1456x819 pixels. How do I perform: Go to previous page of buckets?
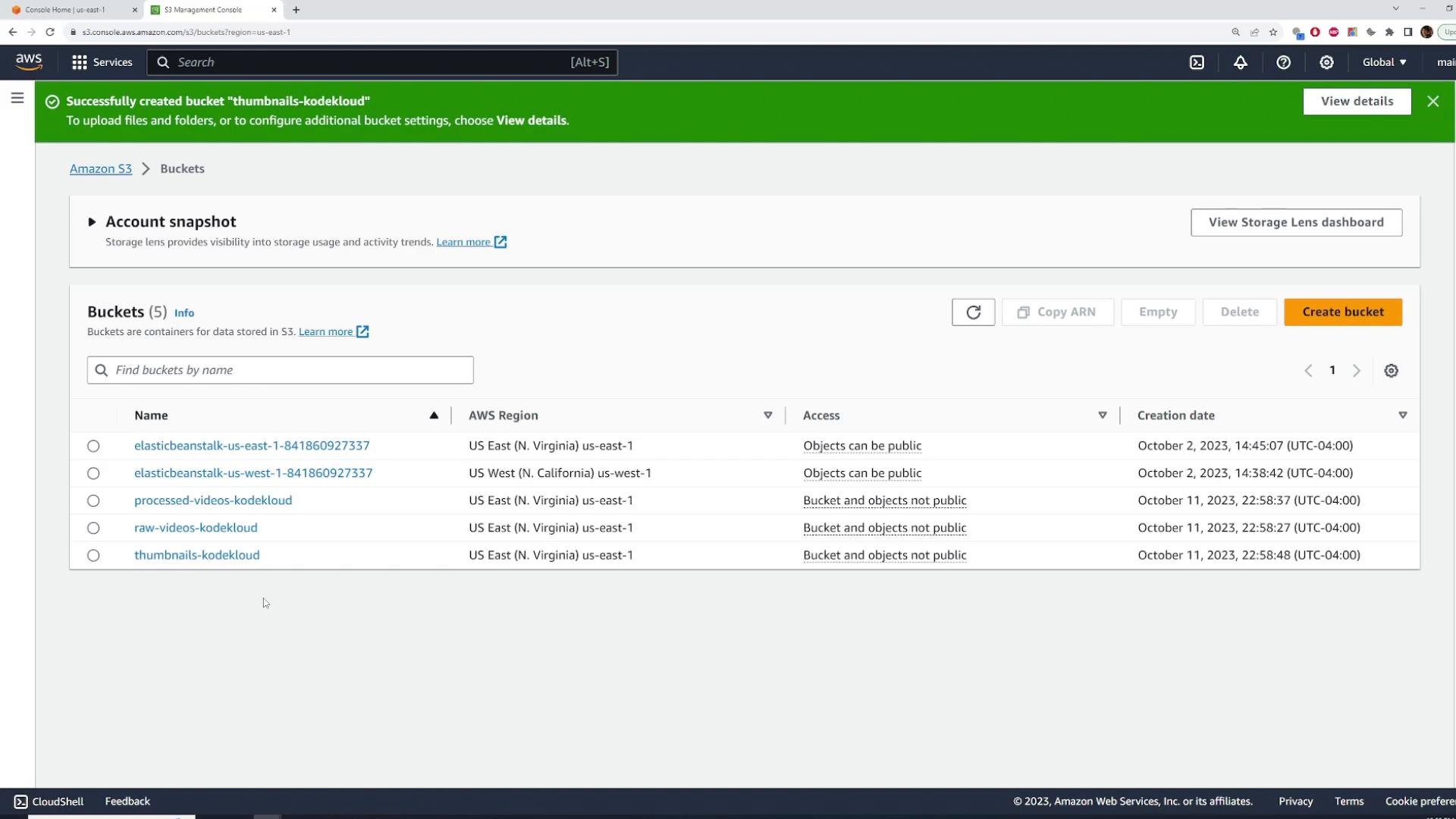click(1308, 371)
